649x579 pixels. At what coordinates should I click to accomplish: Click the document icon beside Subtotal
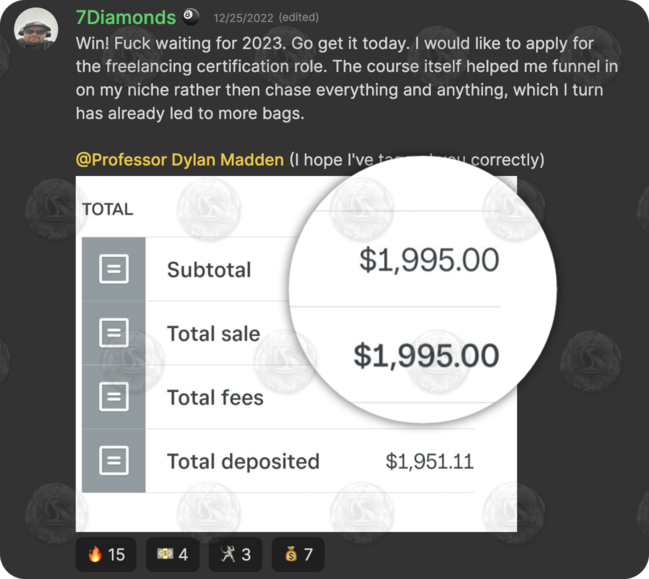[114, 269]
